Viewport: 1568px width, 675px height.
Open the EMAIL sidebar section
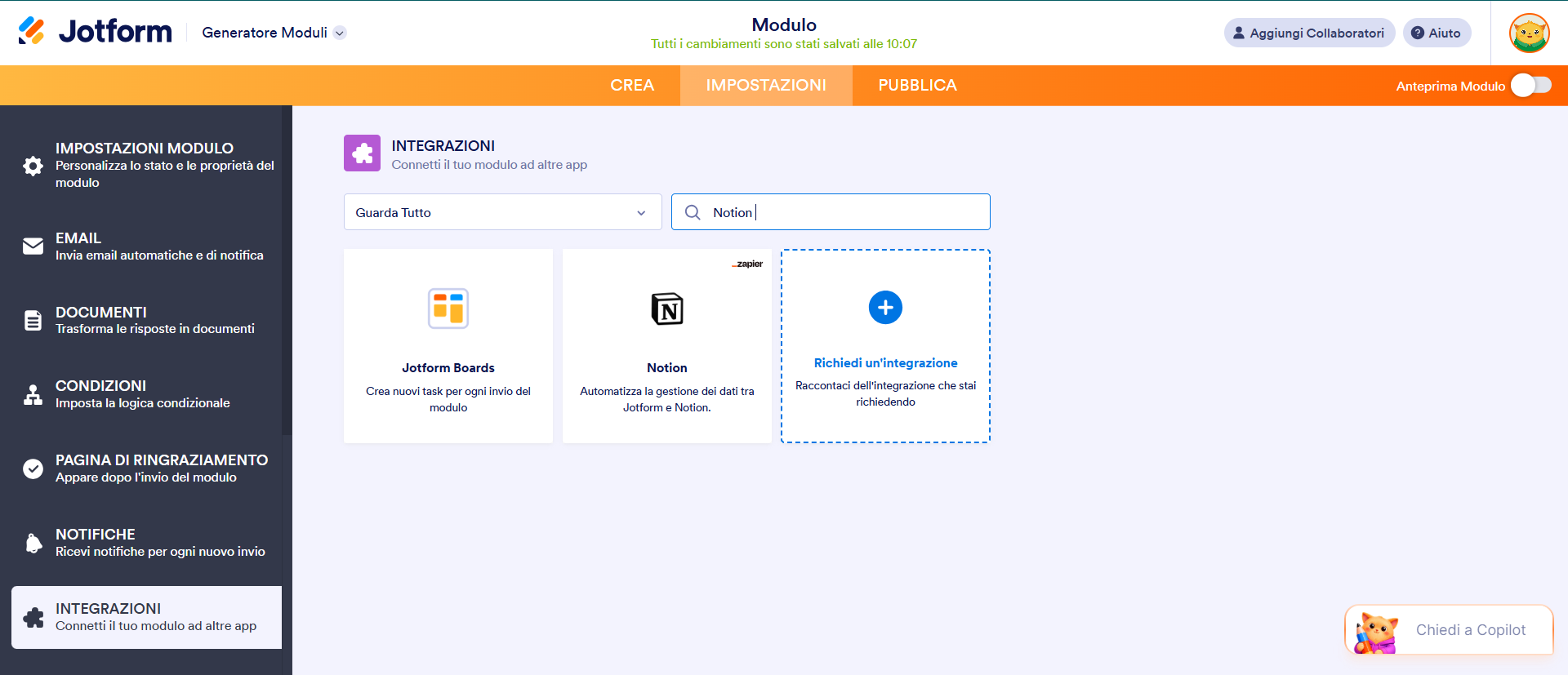tap(147, 246)
